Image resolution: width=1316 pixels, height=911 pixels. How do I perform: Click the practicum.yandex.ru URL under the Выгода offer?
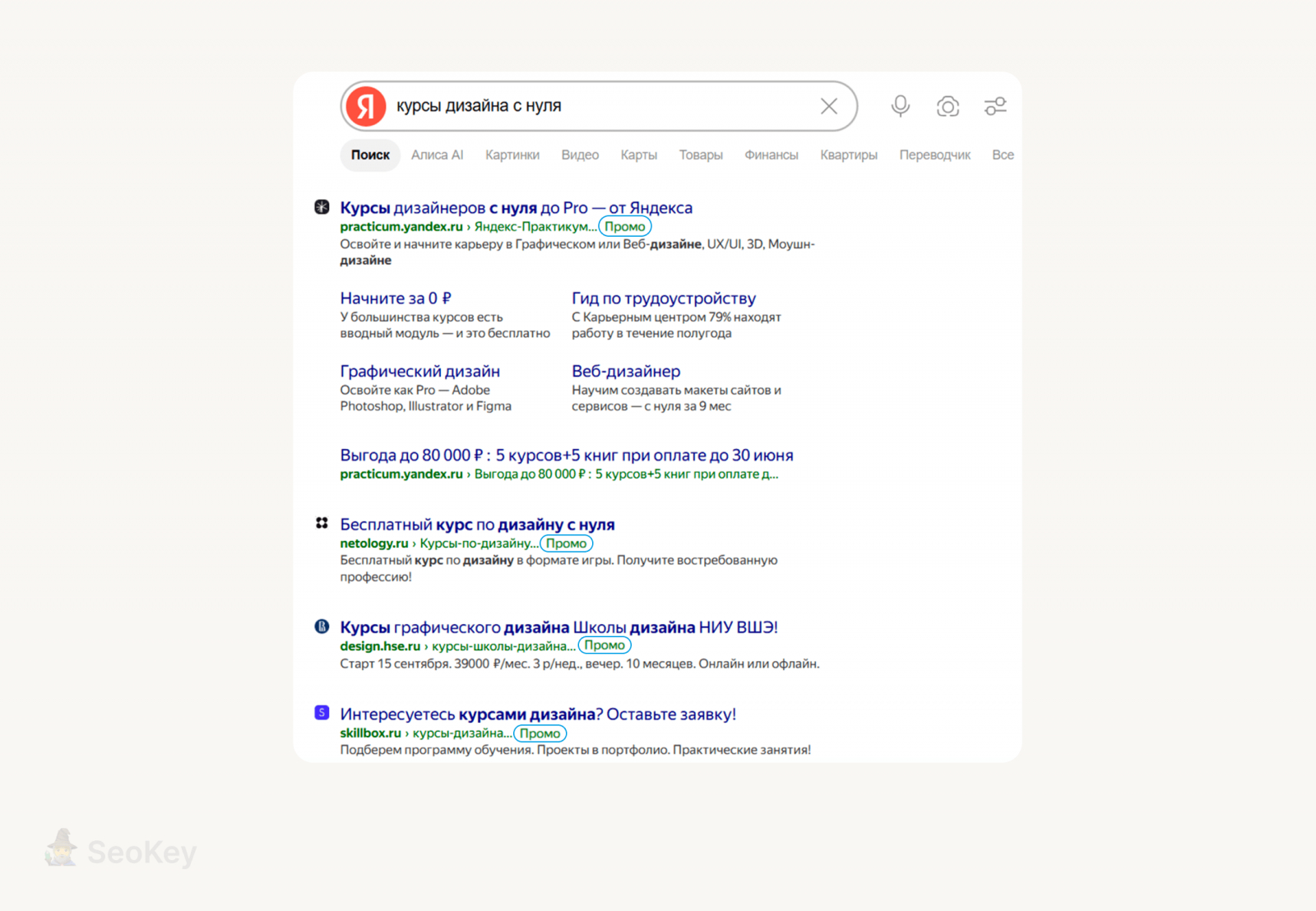point(401,474)
